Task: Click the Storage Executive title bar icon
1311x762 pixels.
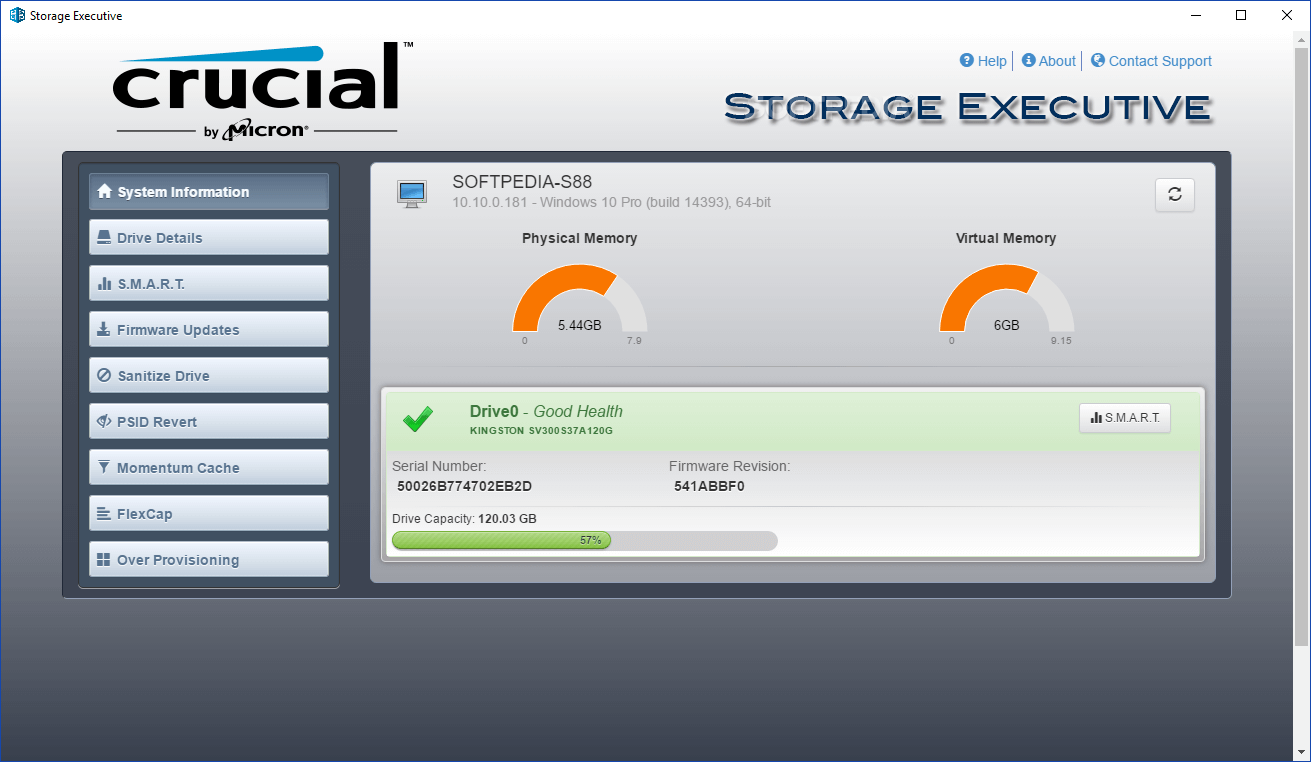Action: [x=16, y=15]
